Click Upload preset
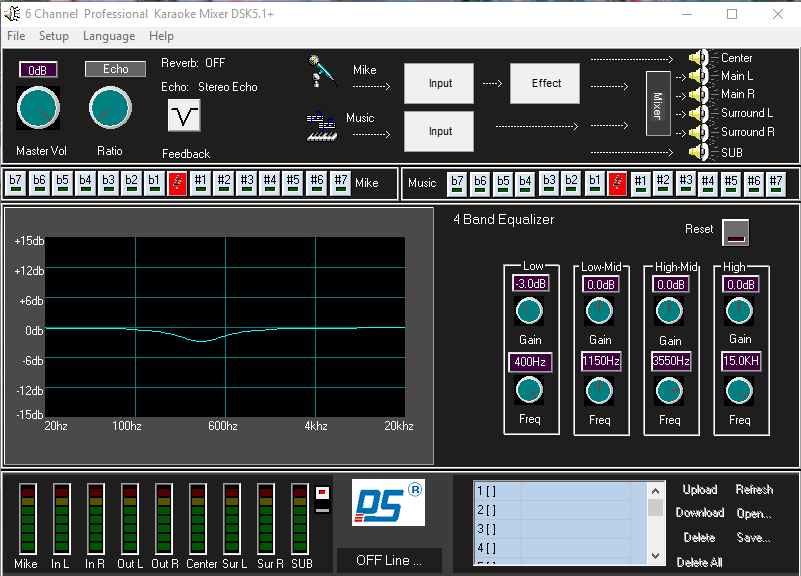The width and height of the screenshot is (801, 576). click(x=700, y=489)
